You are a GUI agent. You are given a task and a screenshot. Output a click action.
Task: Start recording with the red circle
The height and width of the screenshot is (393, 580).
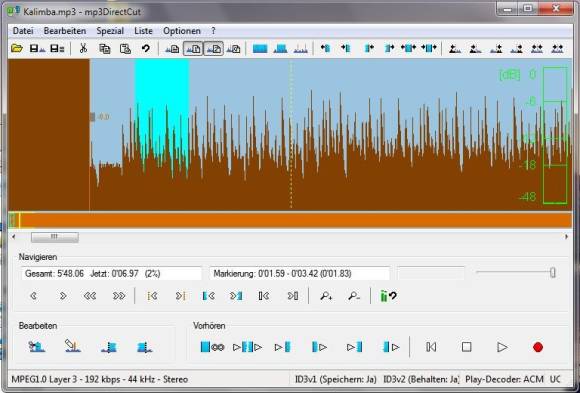coord(538,347)
